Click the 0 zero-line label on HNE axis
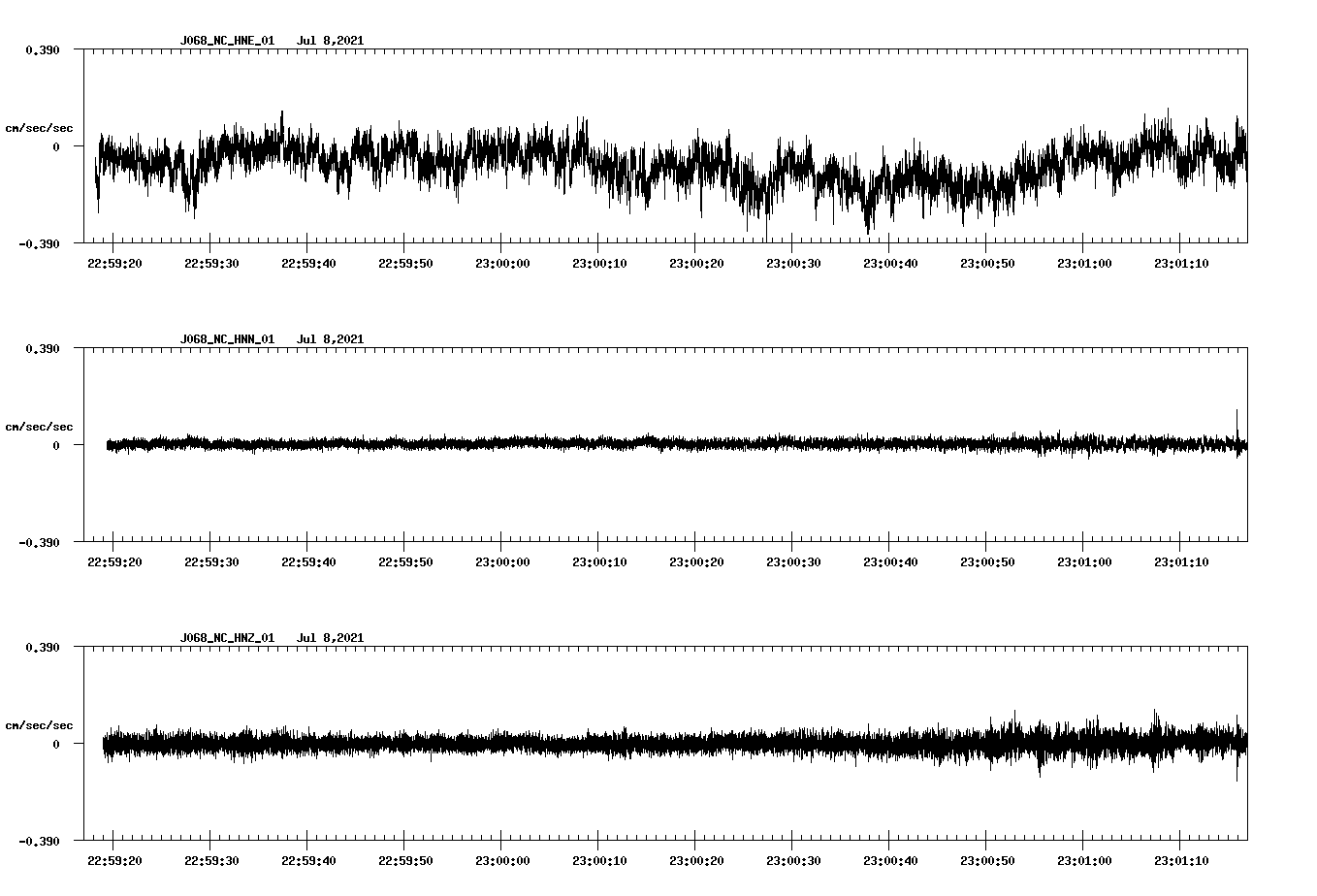The image size is (1317, 896). [56, 146]
